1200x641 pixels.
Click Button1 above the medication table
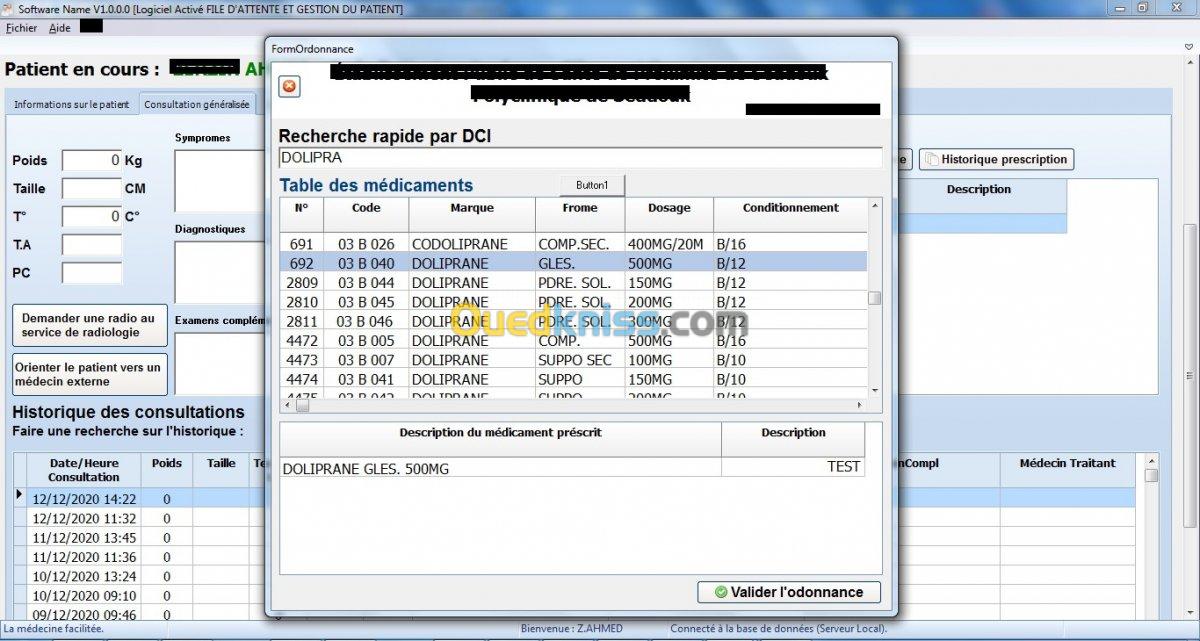[592, 185]
